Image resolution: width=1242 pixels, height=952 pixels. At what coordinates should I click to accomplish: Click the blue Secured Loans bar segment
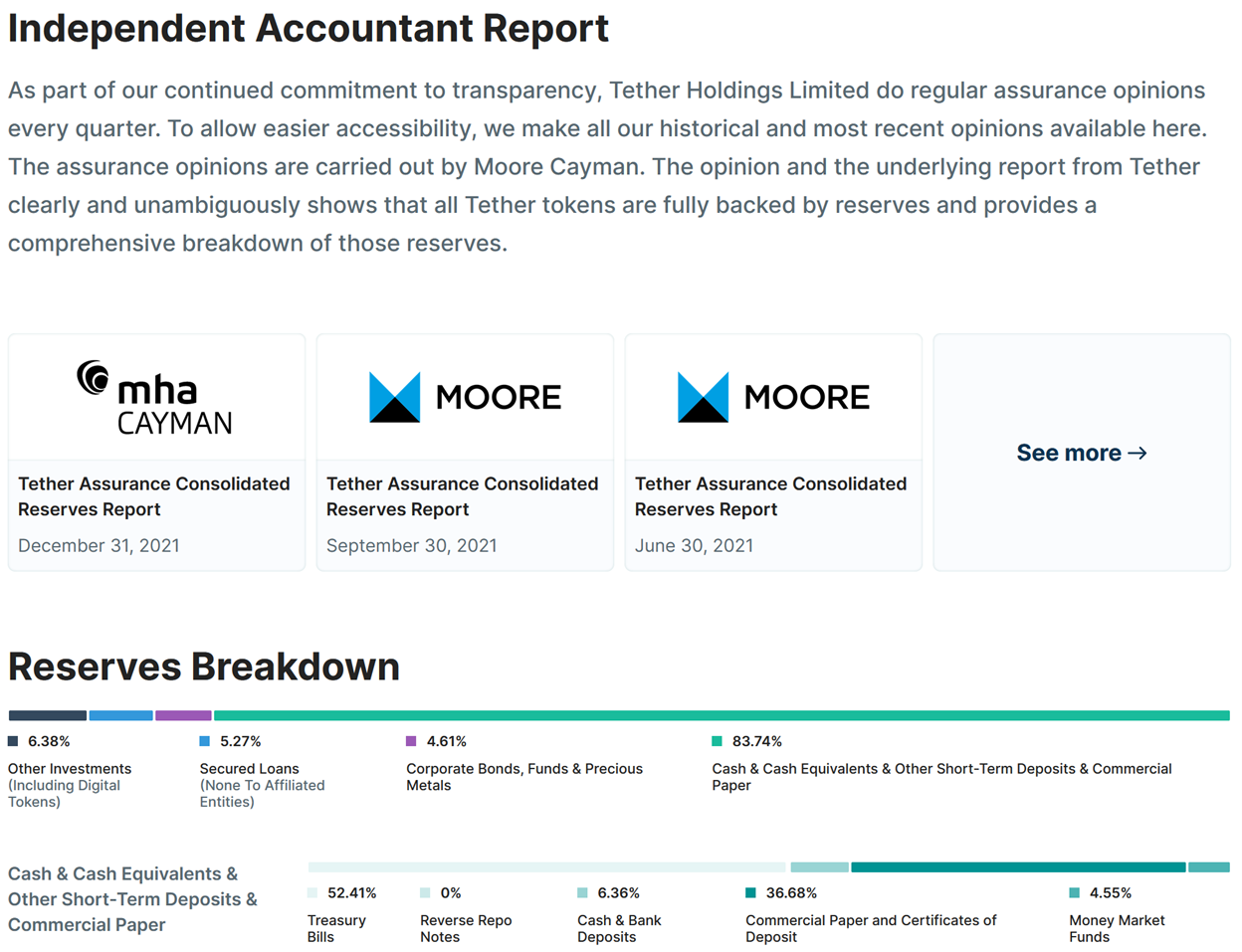120,715
